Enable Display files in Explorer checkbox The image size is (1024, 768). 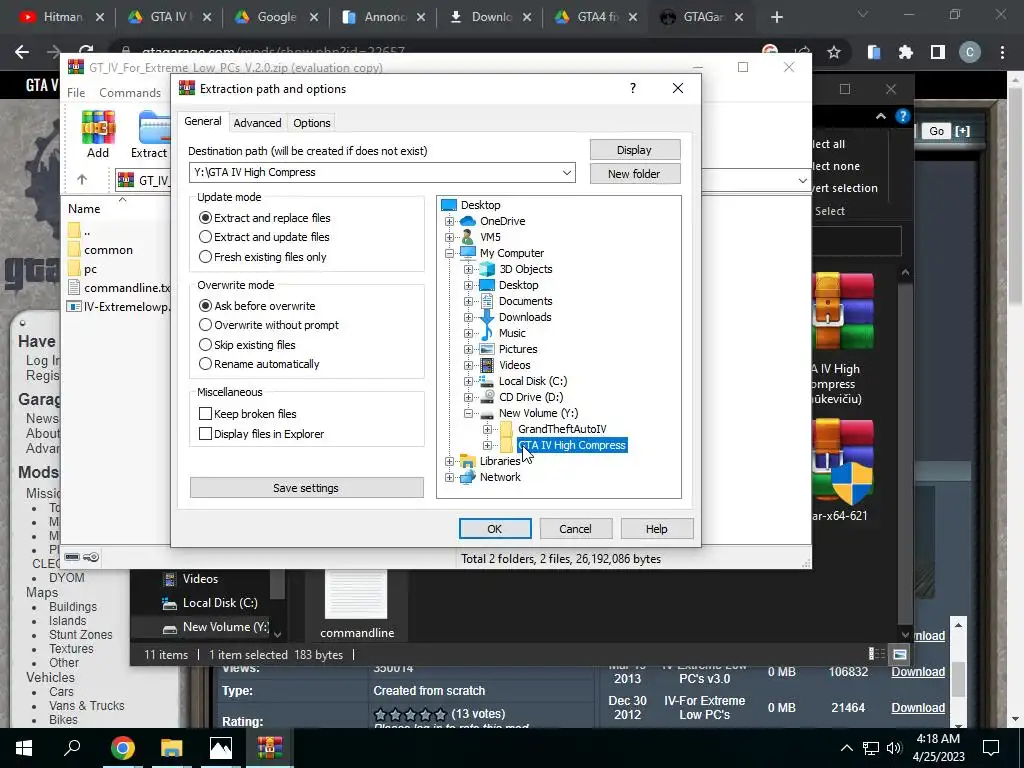click(x=205, y=434)
